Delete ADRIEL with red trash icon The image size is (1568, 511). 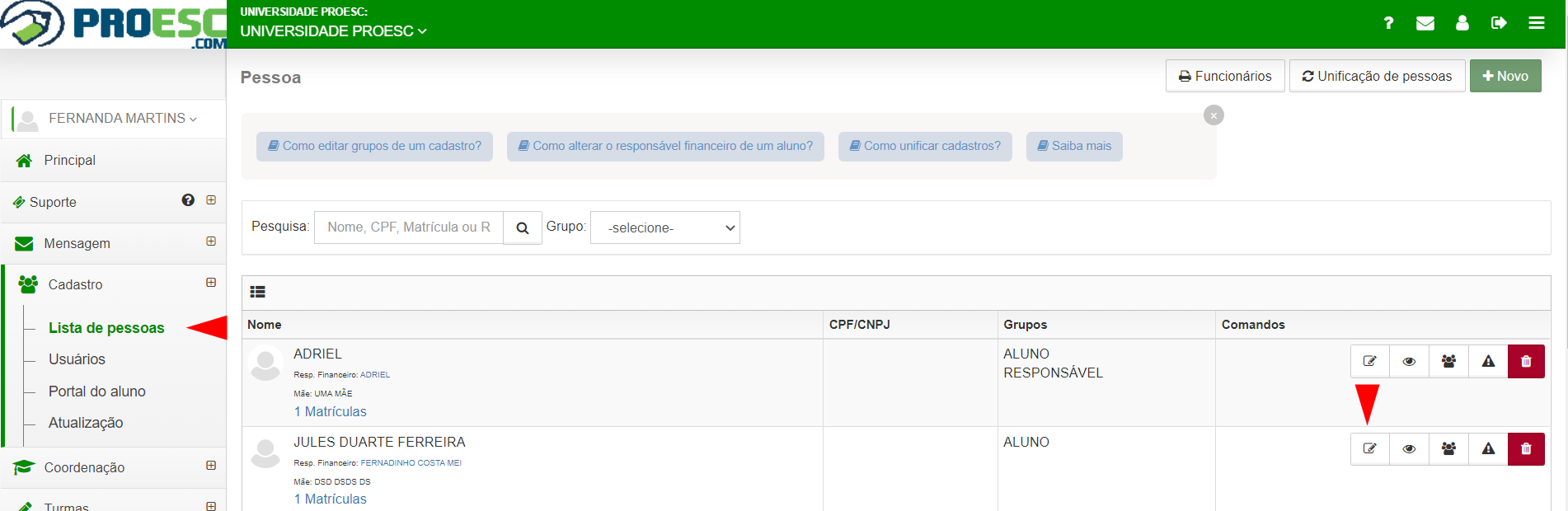point(1526,361)
